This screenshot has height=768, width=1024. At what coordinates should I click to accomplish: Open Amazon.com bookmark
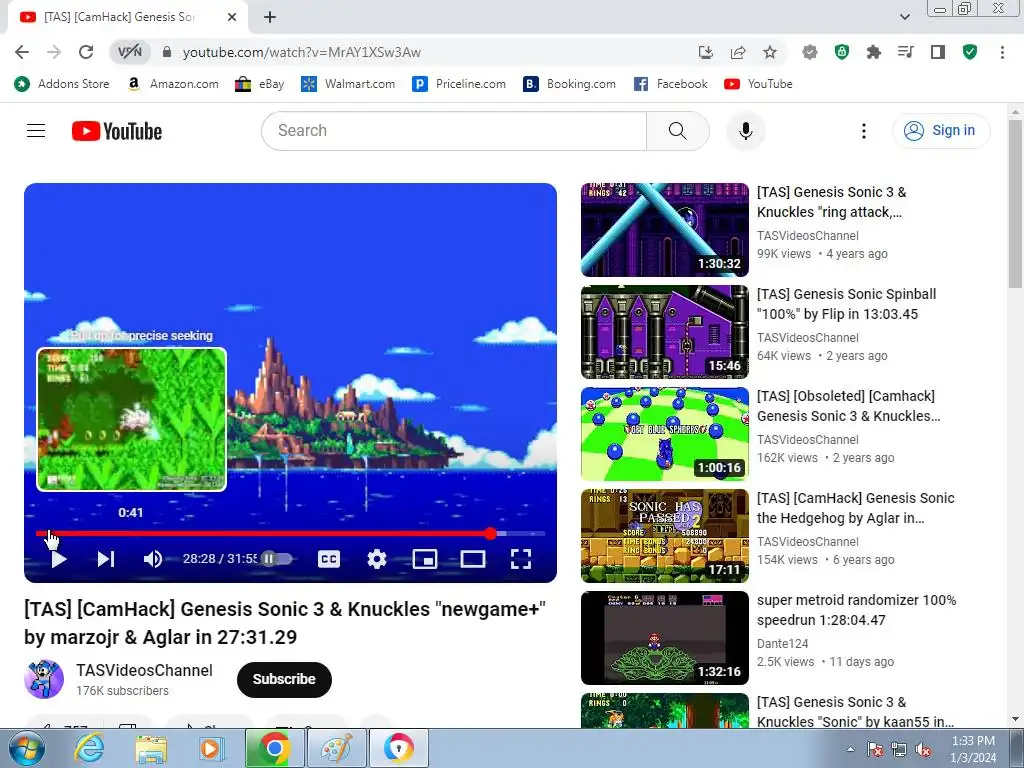(x=173, y=84)
